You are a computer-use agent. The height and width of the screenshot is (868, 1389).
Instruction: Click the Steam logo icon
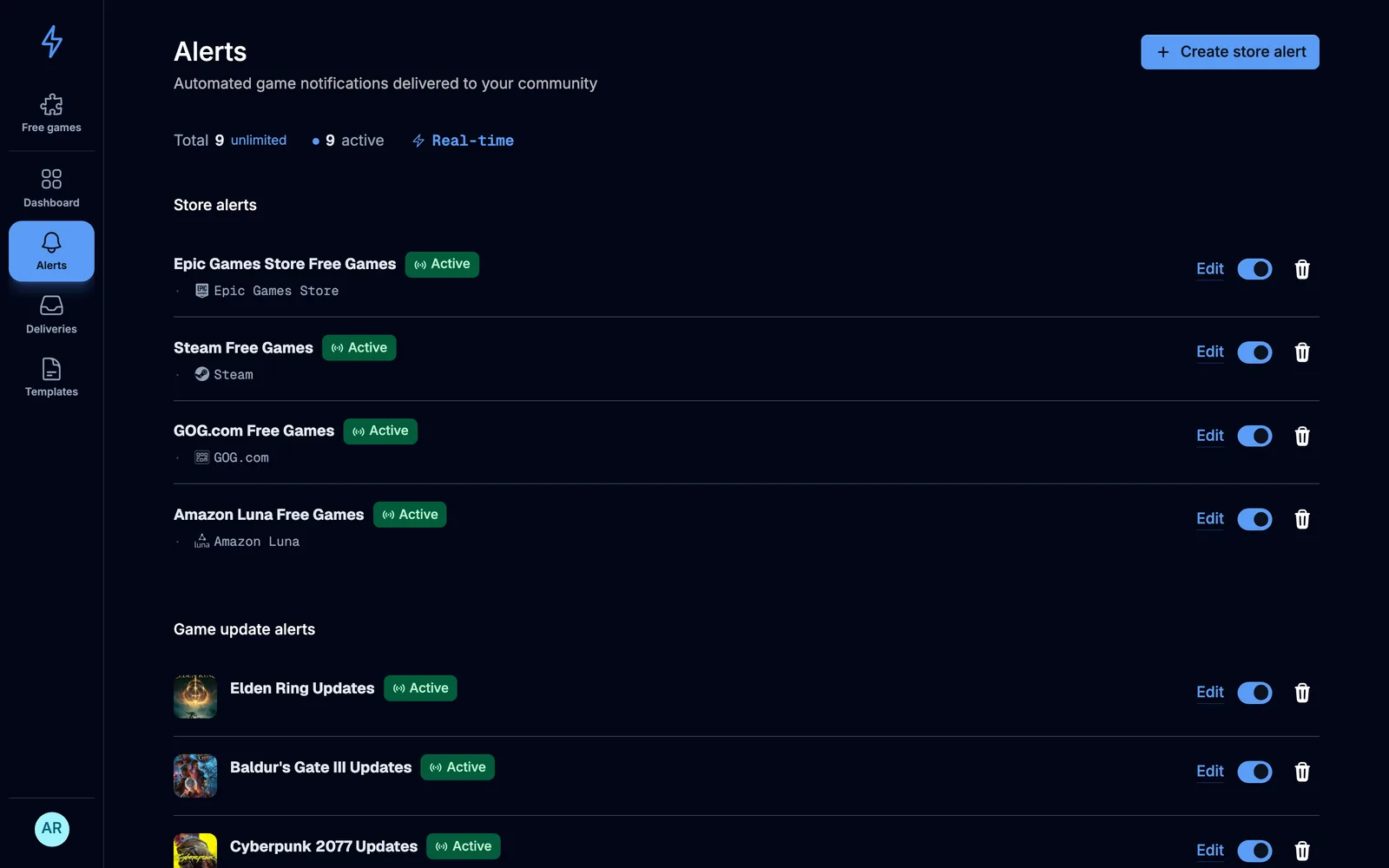201,374
